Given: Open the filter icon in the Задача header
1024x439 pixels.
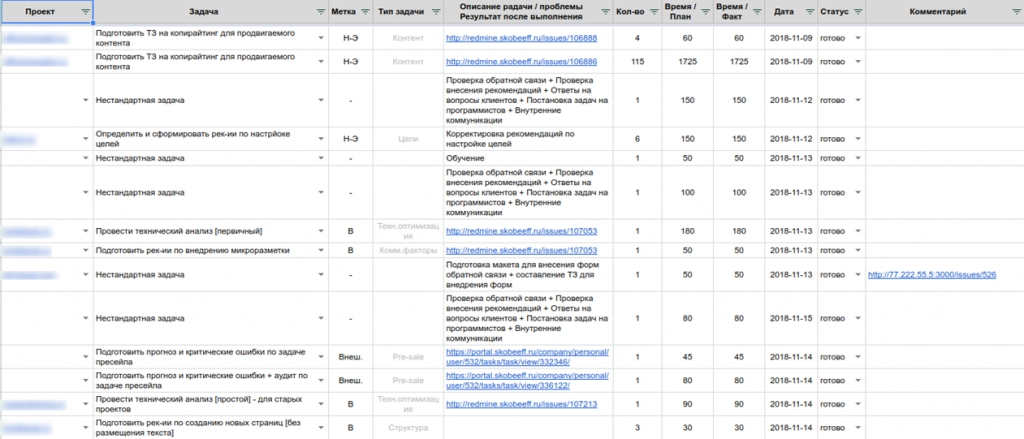Looking at the screenshot, I should pyautogui.click(x=320, y=12).
